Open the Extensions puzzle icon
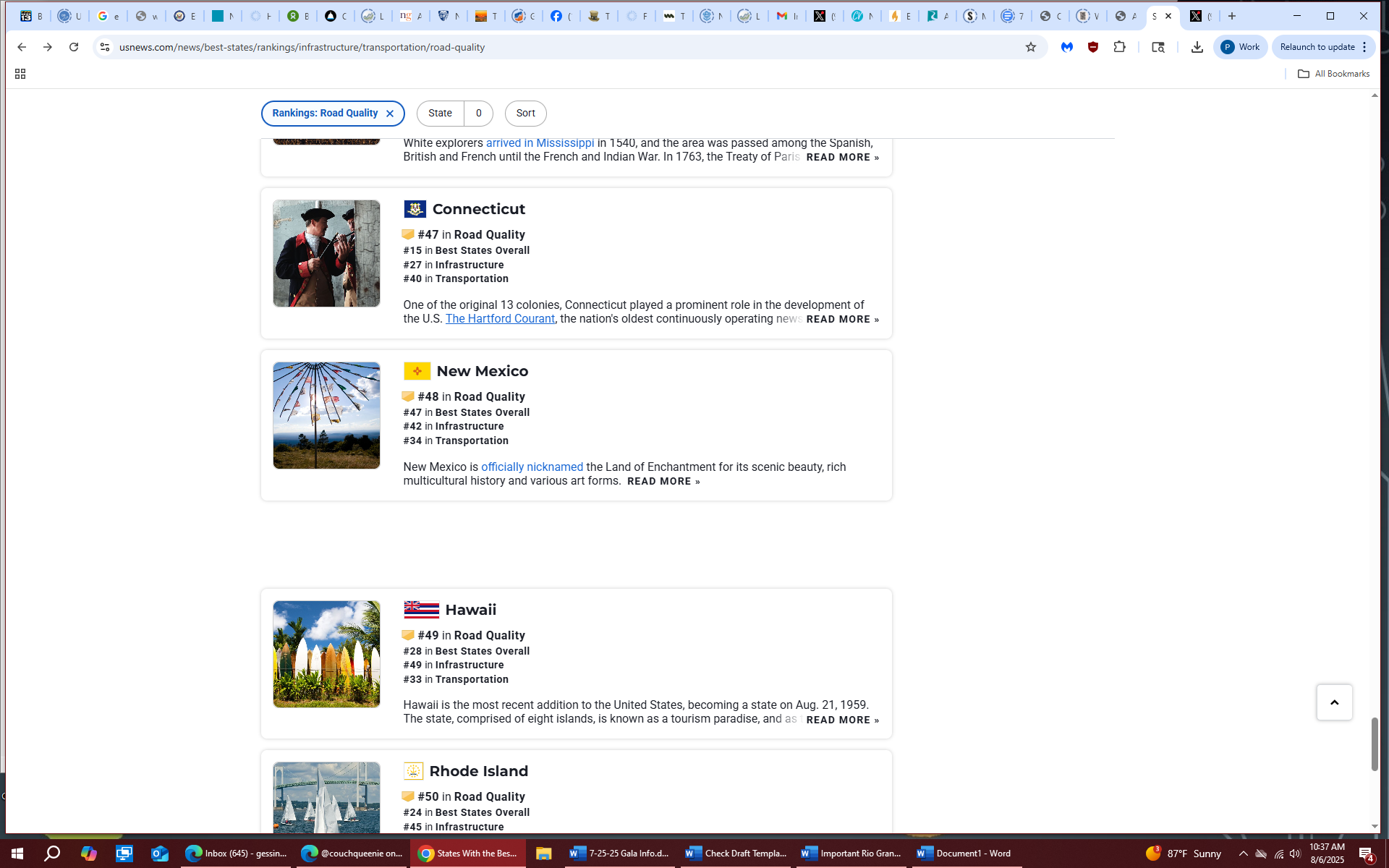 point(1119,47)
